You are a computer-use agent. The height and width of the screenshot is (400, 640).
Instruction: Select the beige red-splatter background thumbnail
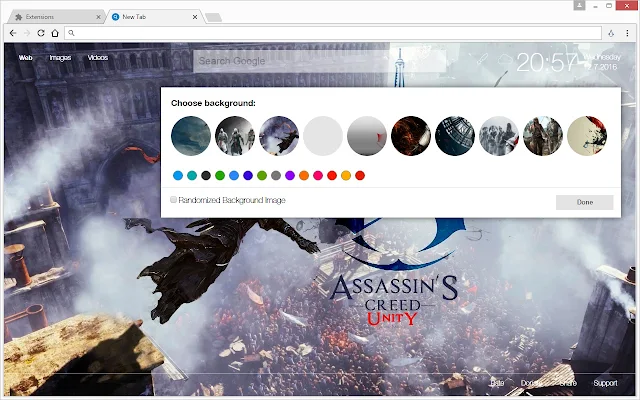587,136
